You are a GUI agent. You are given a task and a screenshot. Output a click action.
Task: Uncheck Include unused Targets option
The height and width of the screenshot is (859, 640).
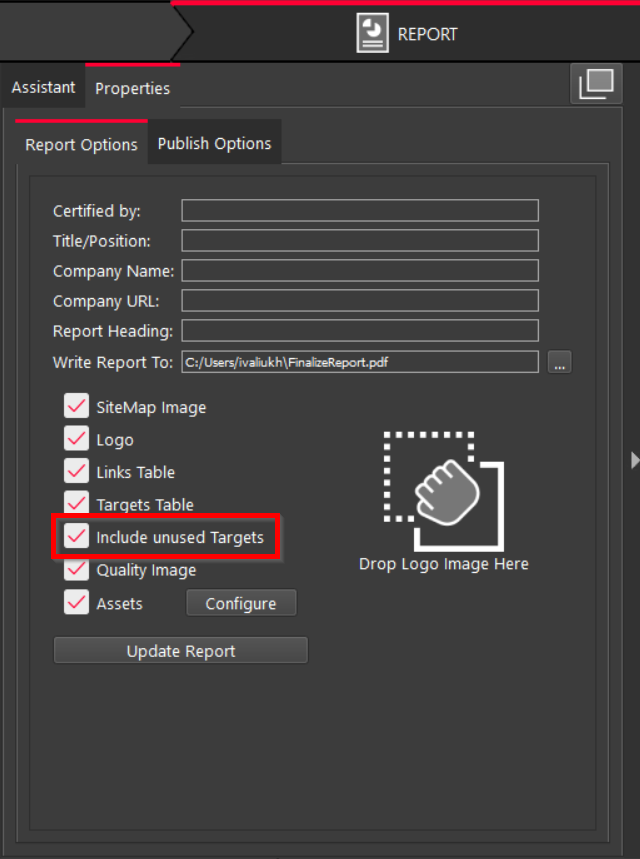[76, 537]
